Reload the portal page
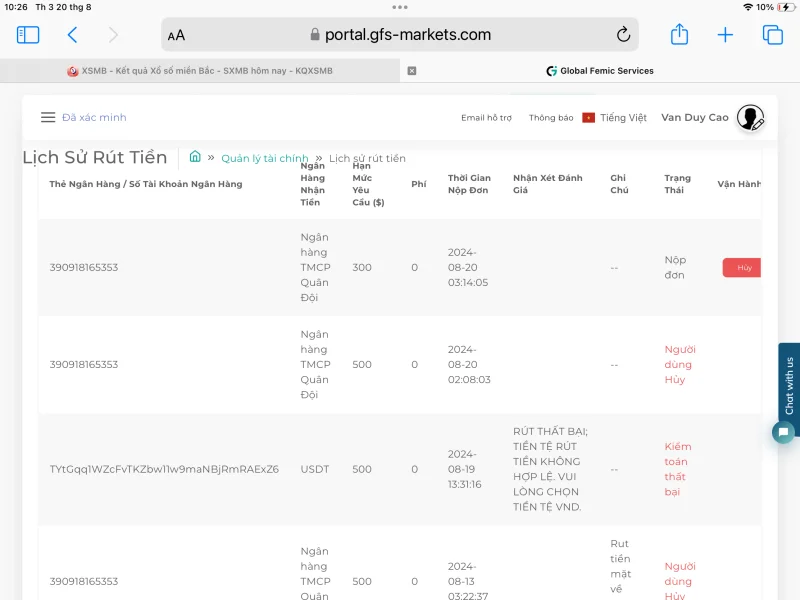 tap(624, 35)
